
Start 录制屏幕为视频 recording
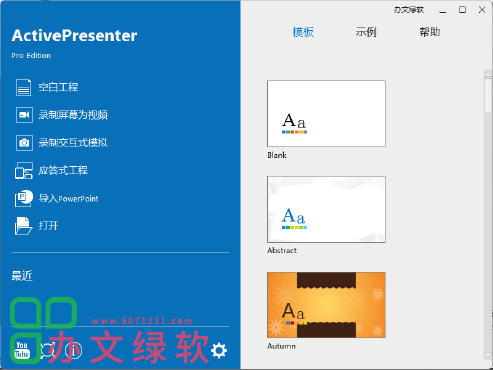pos(73,115)
